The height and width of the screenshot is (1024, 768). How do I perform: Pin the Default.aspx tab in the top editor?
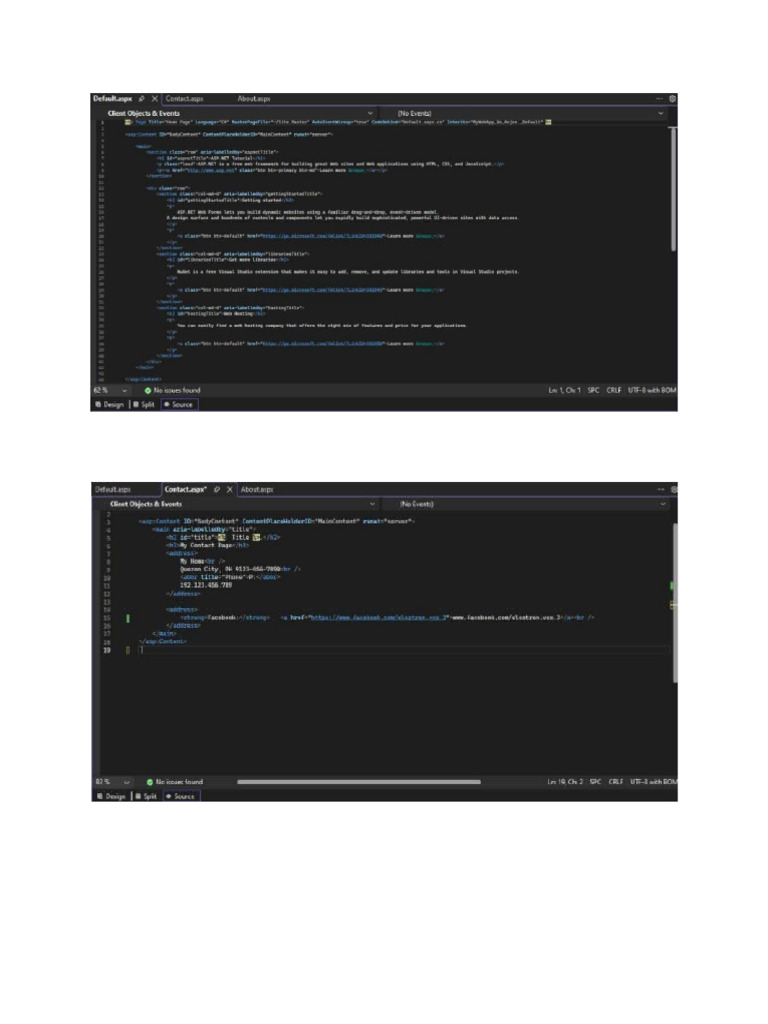coord(142,99)
